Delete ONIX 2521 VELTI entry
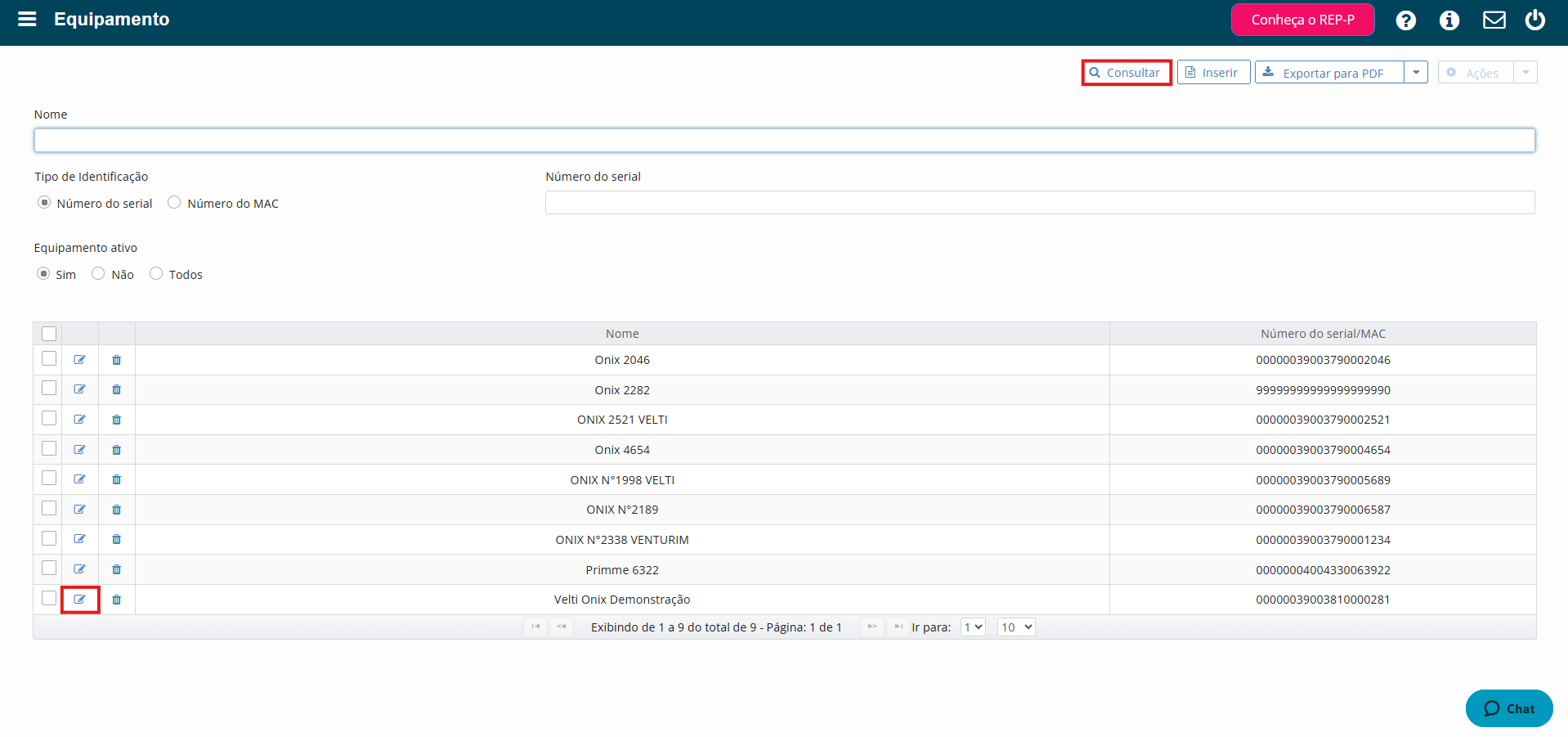Viewport: 1568px width, 737px height. coord(117,420)
